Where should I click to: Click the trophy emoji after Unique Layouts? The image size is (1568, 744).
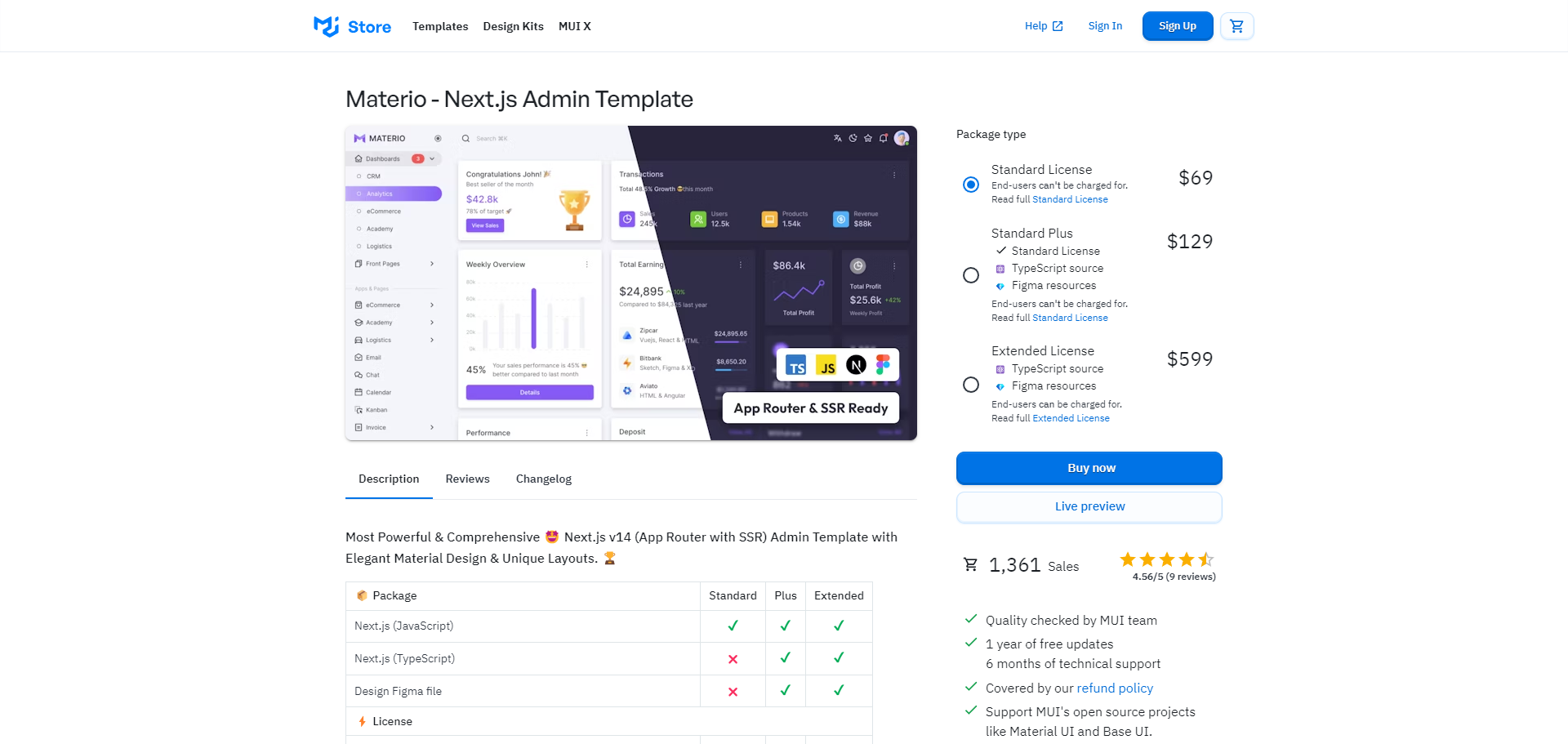(x=609, y=558)
